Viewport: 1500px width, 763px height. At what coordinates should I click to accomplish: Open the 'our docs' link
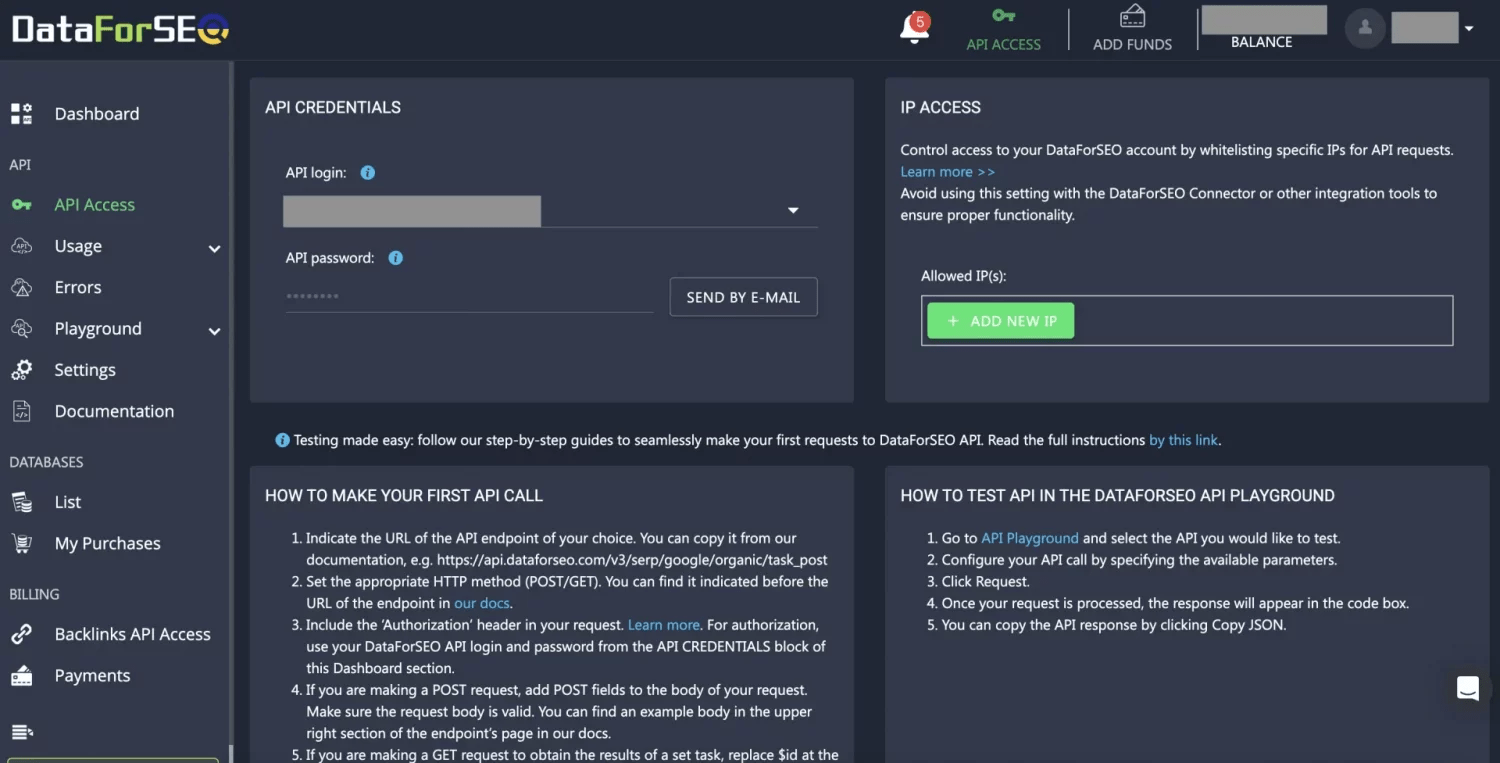(482, 603)
